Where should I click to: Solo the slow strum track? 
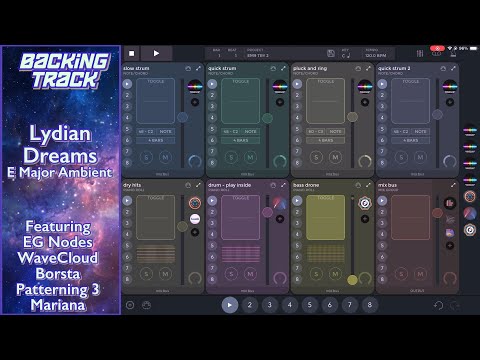point(146,157)
